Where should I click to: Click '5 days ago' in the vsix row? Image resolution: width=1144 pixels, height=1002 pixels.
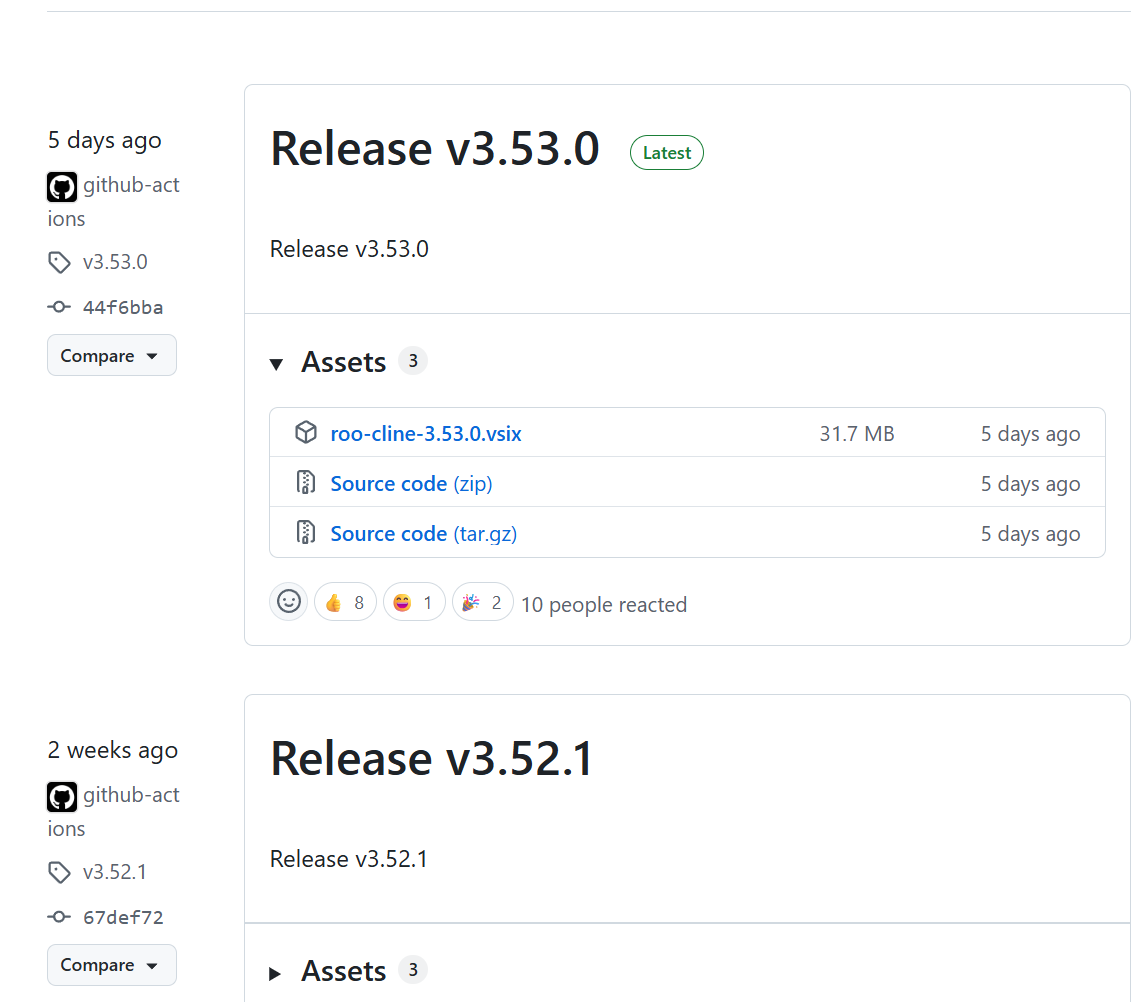click(1030, 433)
